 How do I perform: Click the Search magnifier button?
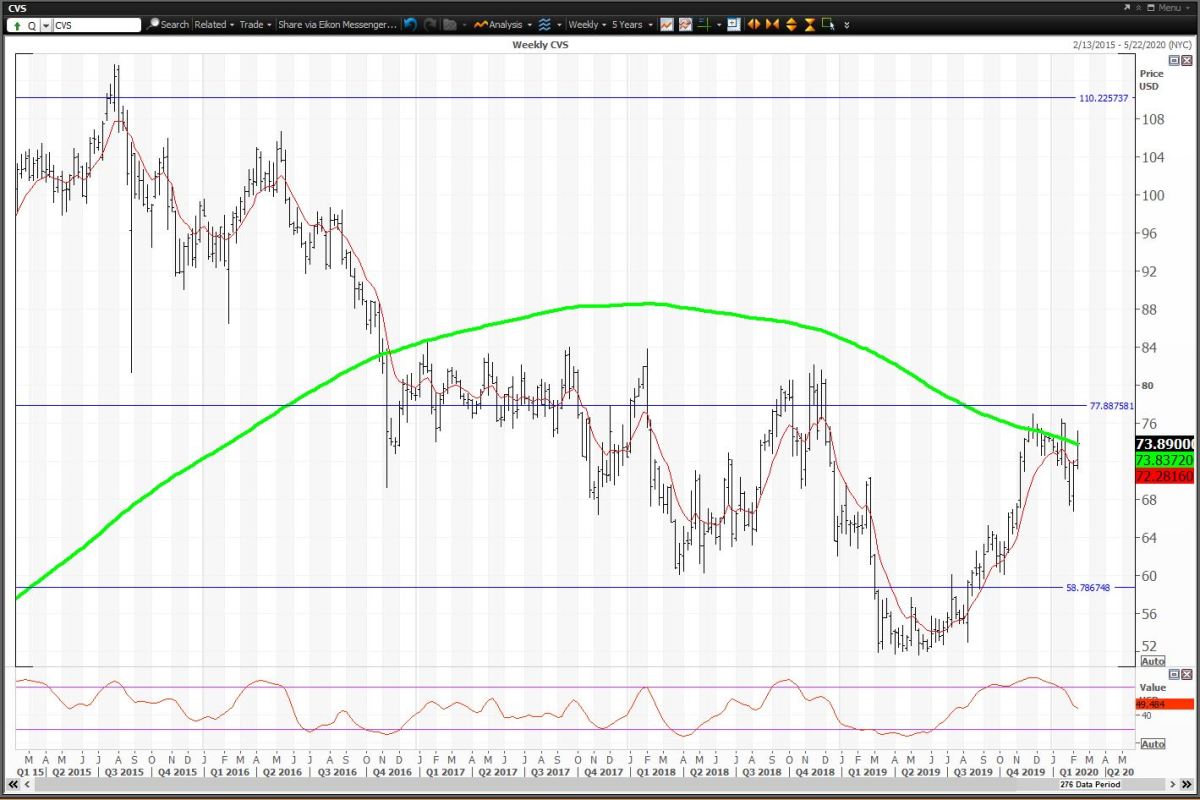168,24
